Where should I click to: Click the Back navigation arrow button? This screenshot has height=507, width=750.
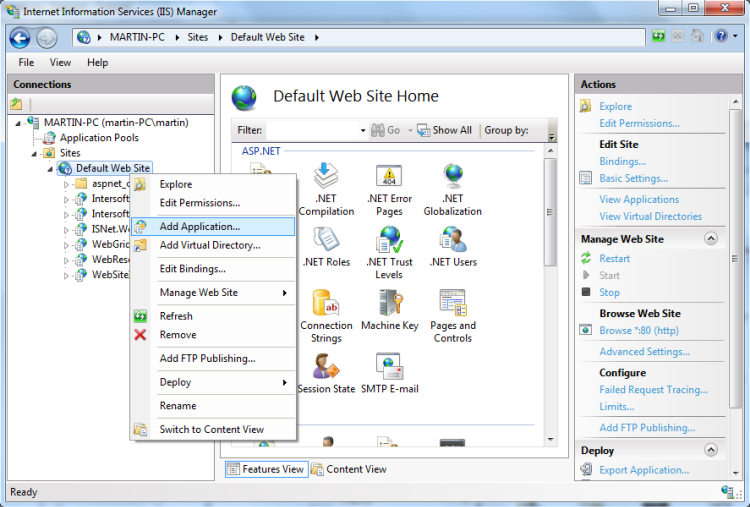tap(20, 38)
